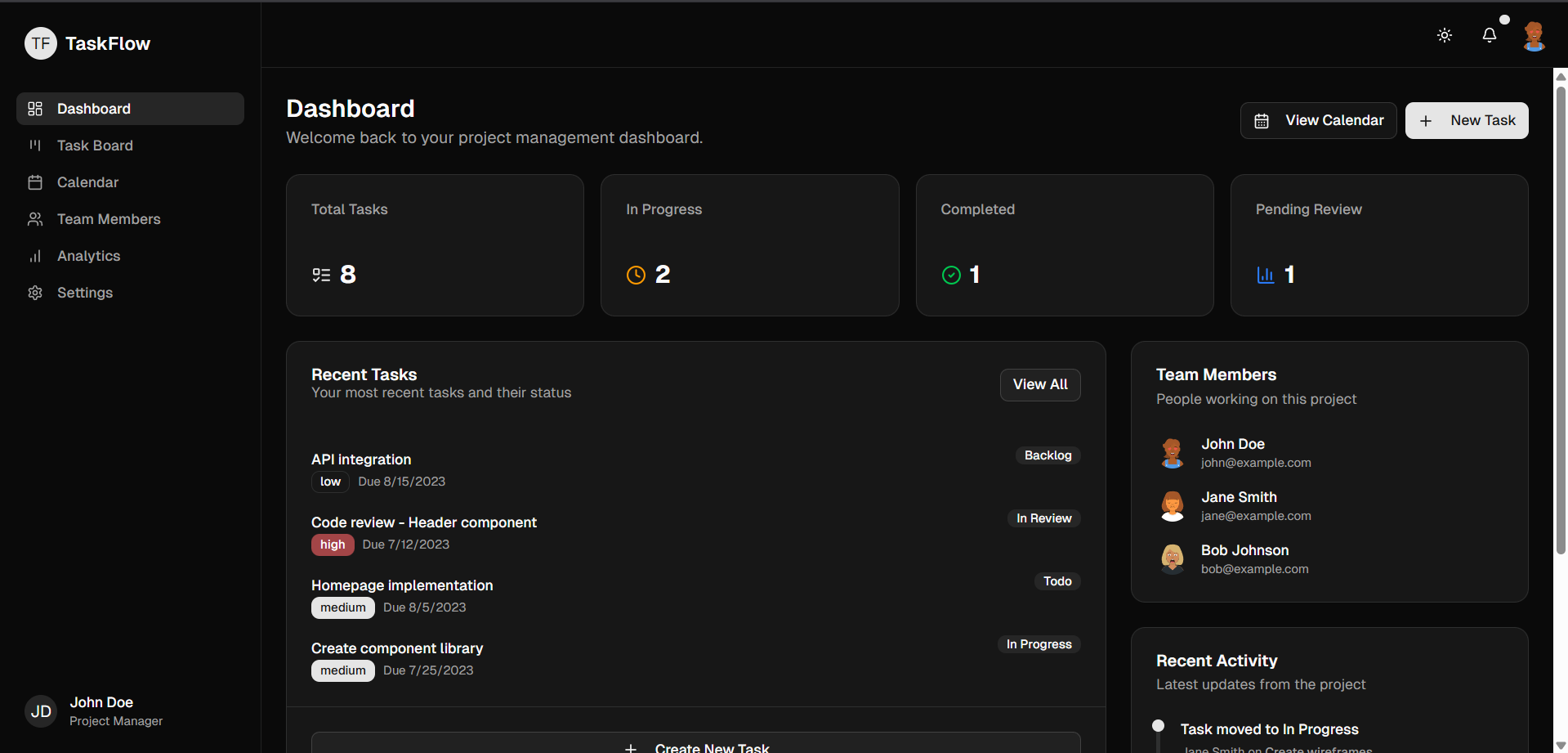The image size is (1568, 753).
Task: Go to Analytics in sidebar
Action: (88, 256)
